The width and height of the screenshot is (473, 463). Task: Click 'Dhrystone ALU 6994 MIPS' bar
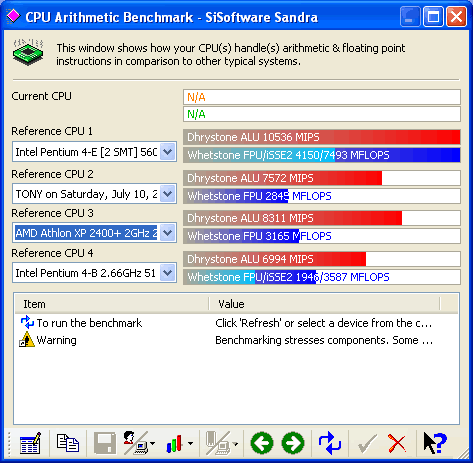pyautogui.click(x=322, y=259)
